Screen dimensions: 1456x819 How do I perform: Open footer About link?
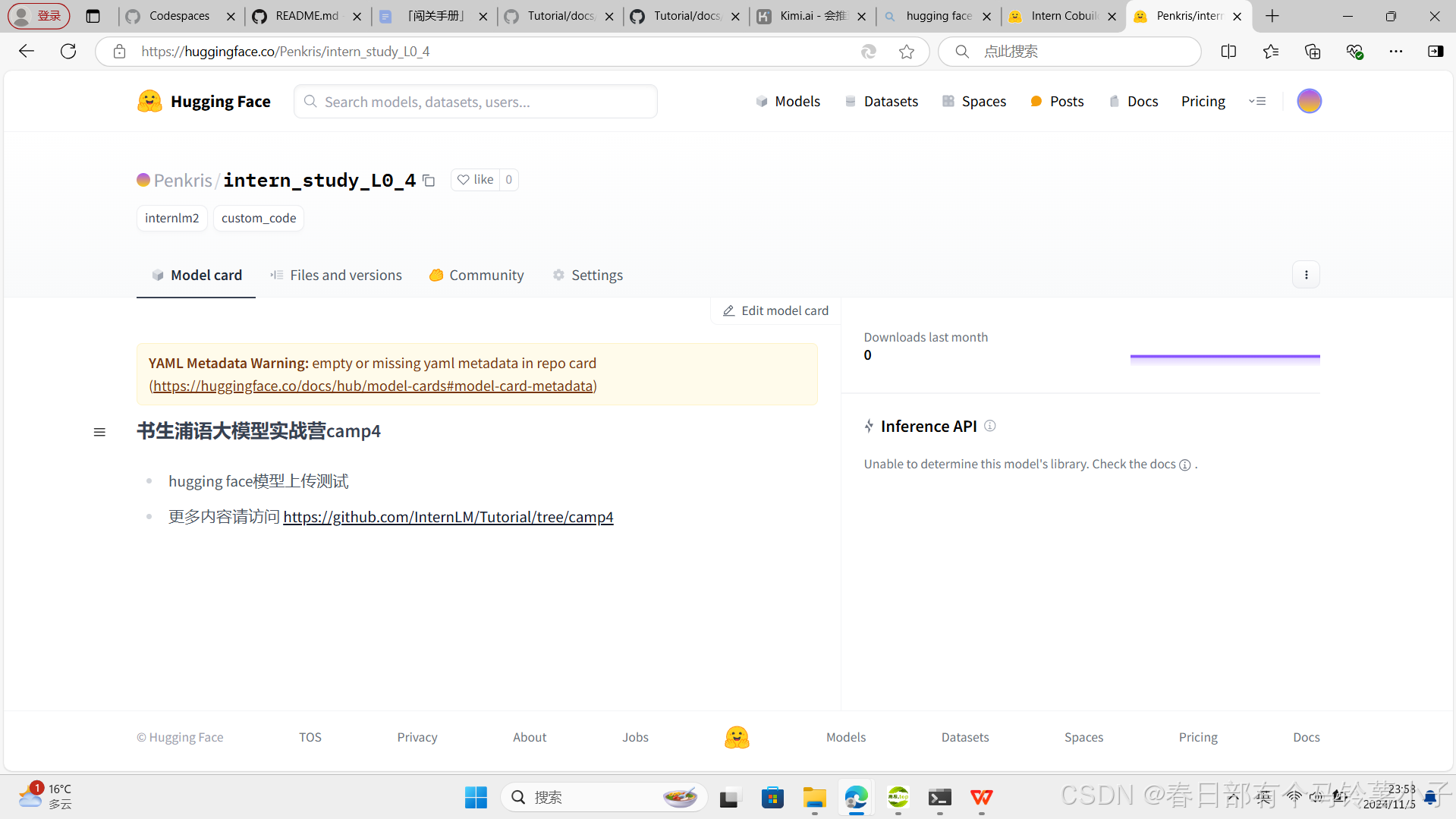tap(530, 738)
